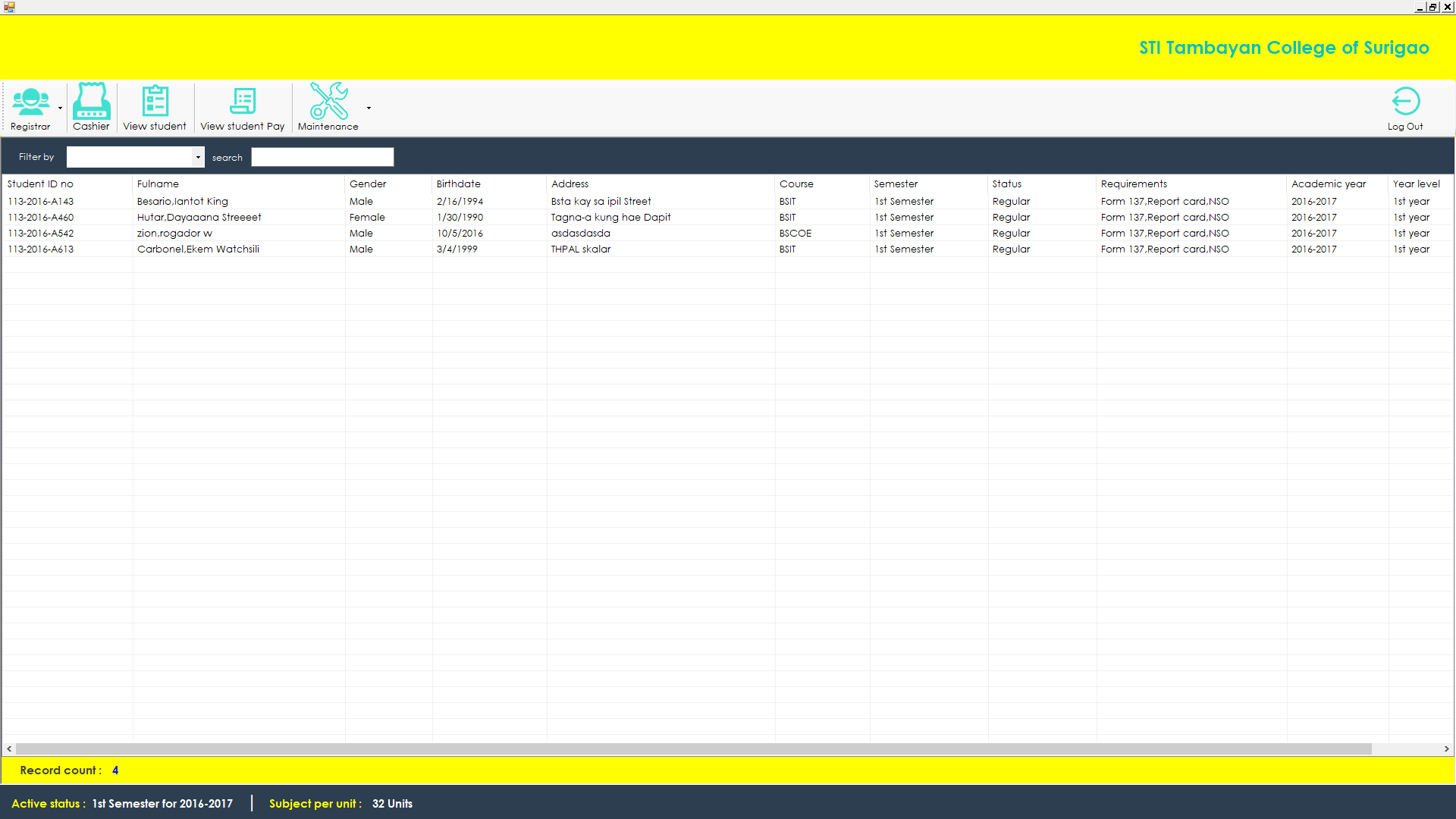Select the zion,rogador w row
Screen dimensions: 1456x819
[x=174, y=233]
